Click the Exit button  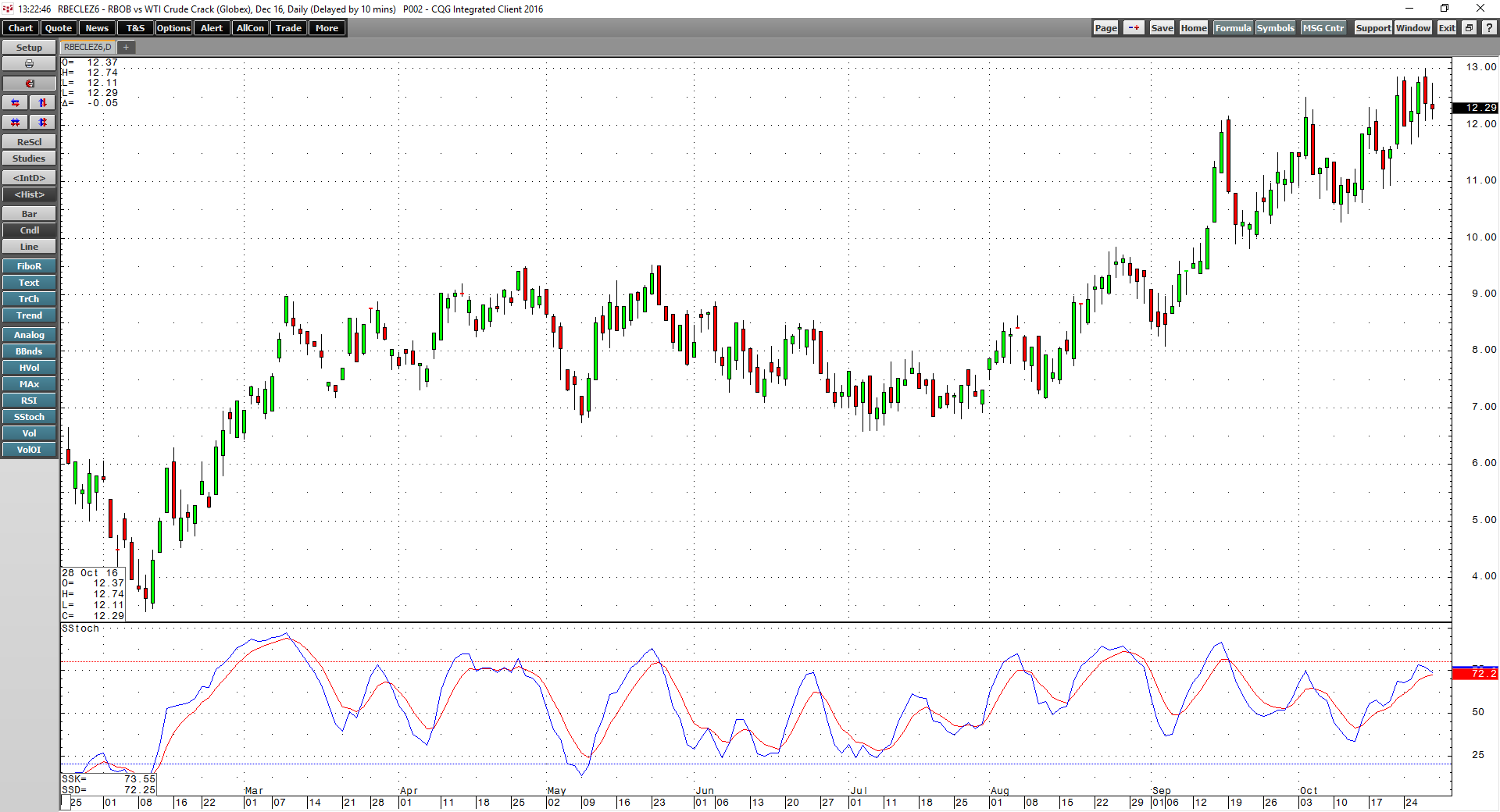(x=1447, y=28)
